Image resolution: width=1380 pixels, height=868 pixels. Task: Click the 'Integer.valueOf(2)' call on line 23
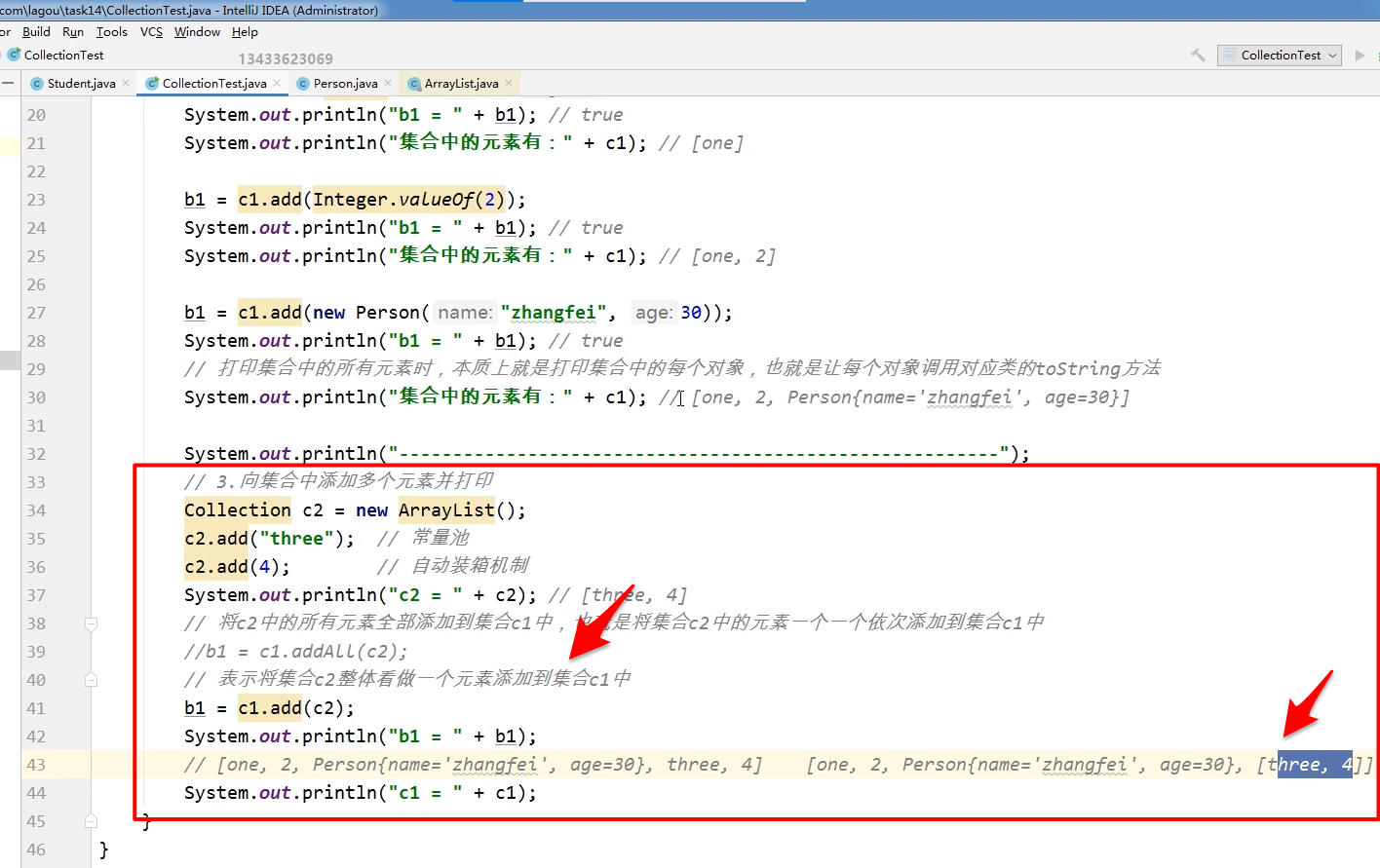click(408, 200)
